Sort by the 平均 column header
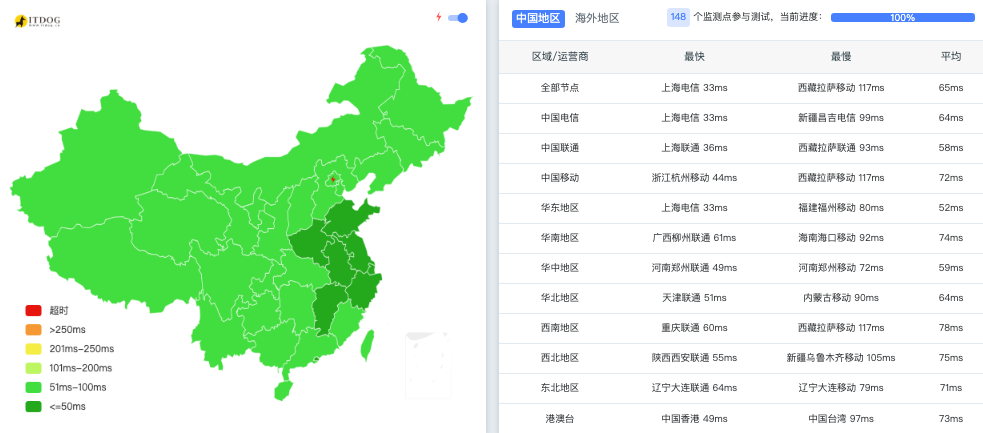Screen dimensions: 983x433 click(950, 57)
